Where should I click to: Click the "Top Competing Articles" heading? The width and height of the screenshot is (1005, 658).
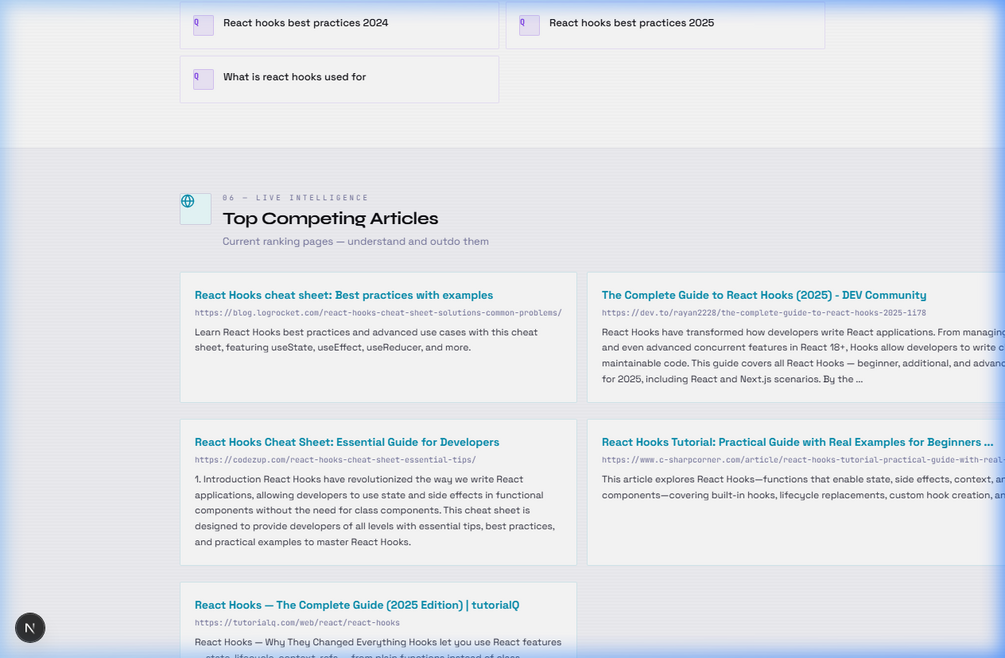(330, 218)
